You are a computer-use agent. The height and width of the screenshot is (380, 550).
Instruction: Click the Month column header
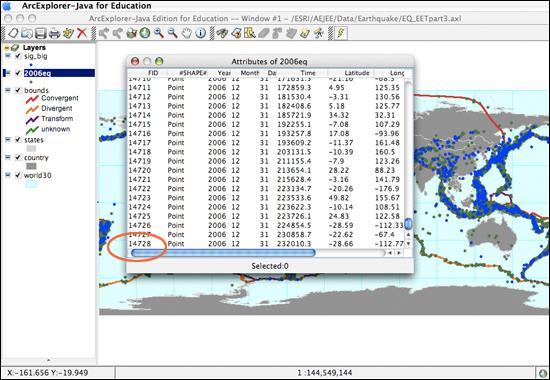coord(249,73)
